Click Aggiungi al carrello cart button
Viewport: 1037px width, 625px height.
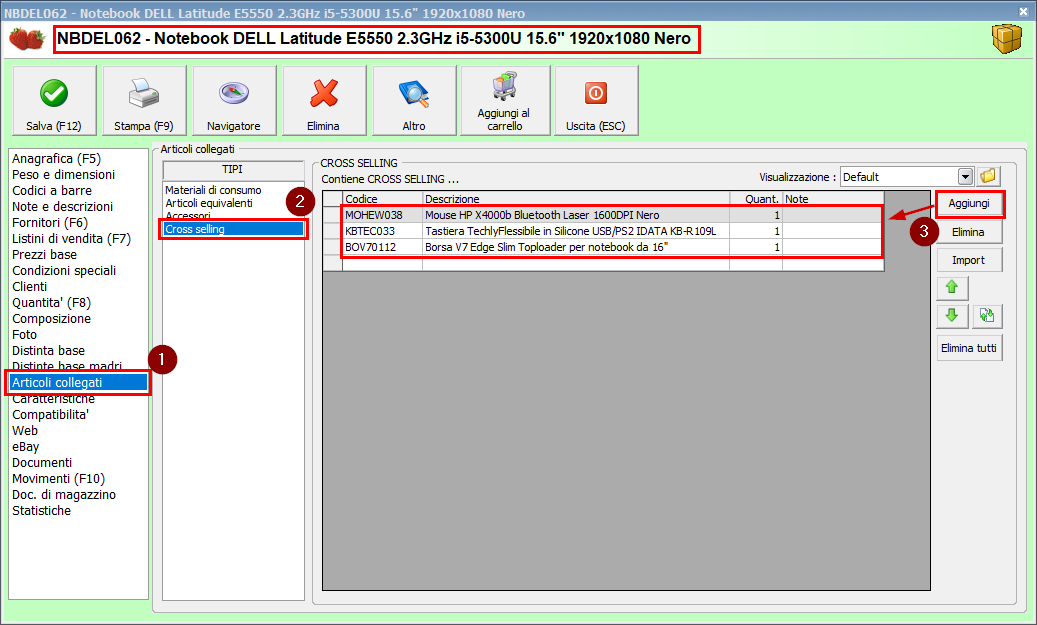505,101
